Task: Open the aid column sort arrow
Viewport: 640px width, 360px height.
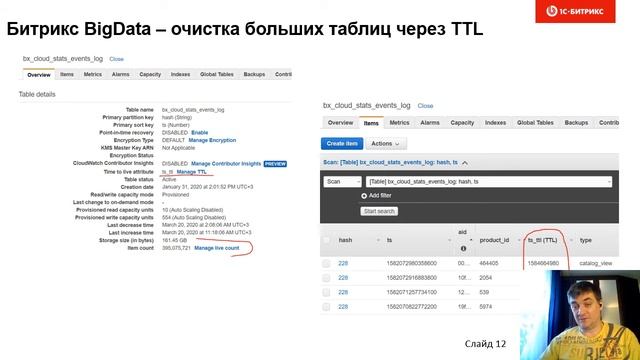Action: coord(471,240)
